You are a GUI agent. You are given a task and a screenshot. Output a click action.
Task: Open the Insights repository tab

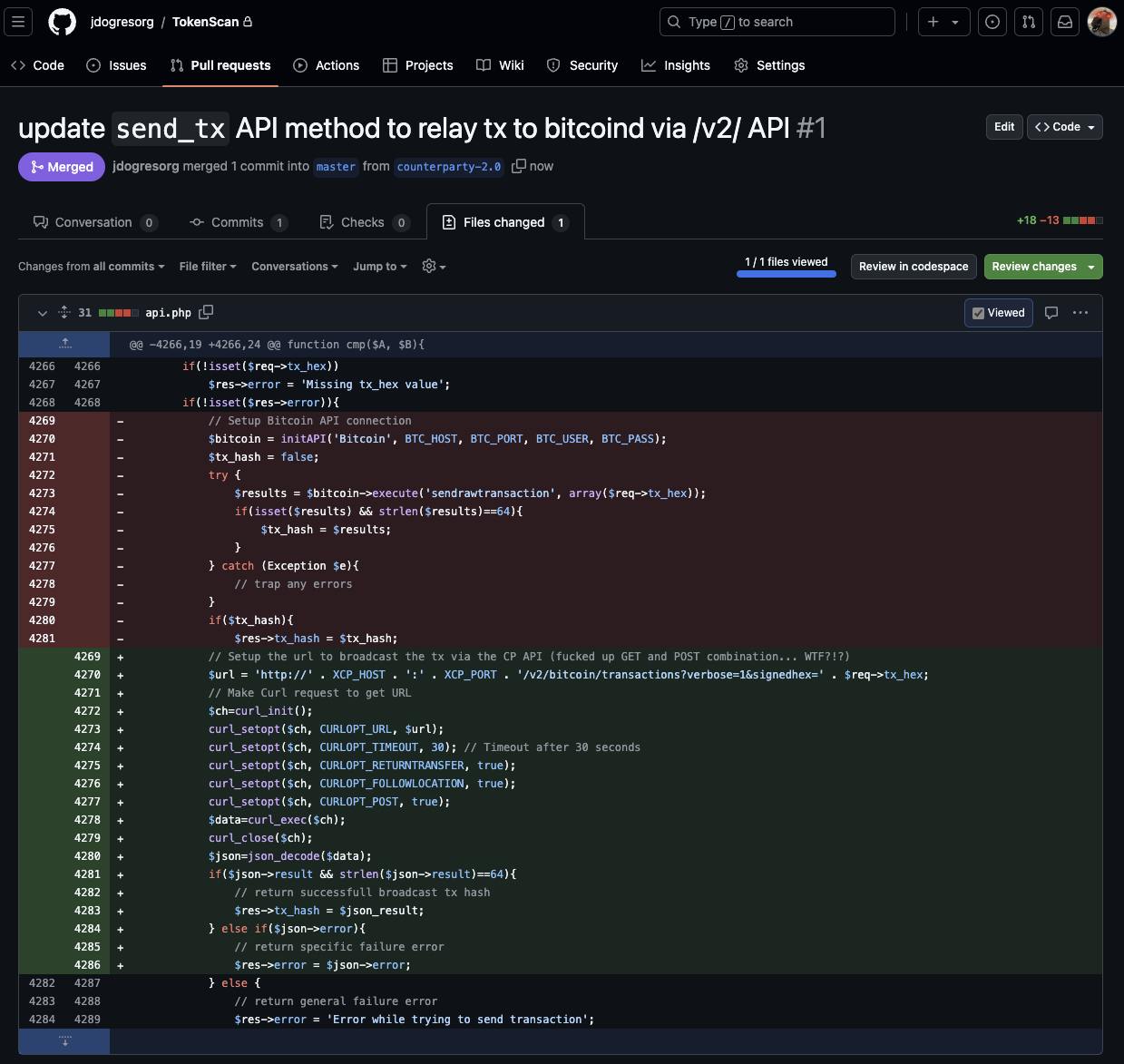(676, 65)
